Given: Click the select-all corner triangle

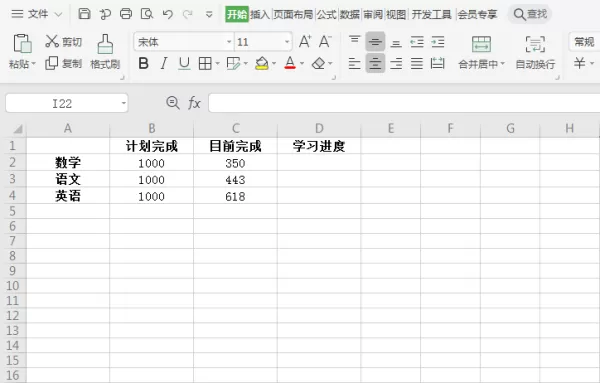Looking at the screenshot, I should pos(18,129).
